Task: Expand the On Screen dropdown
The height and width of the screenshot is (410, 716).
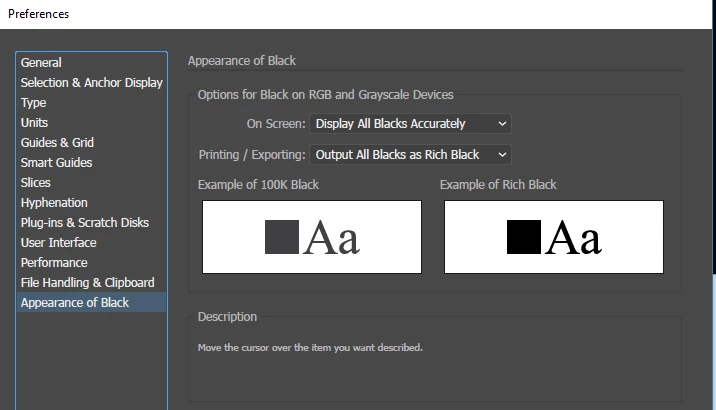Action: [x=410, y=124]
